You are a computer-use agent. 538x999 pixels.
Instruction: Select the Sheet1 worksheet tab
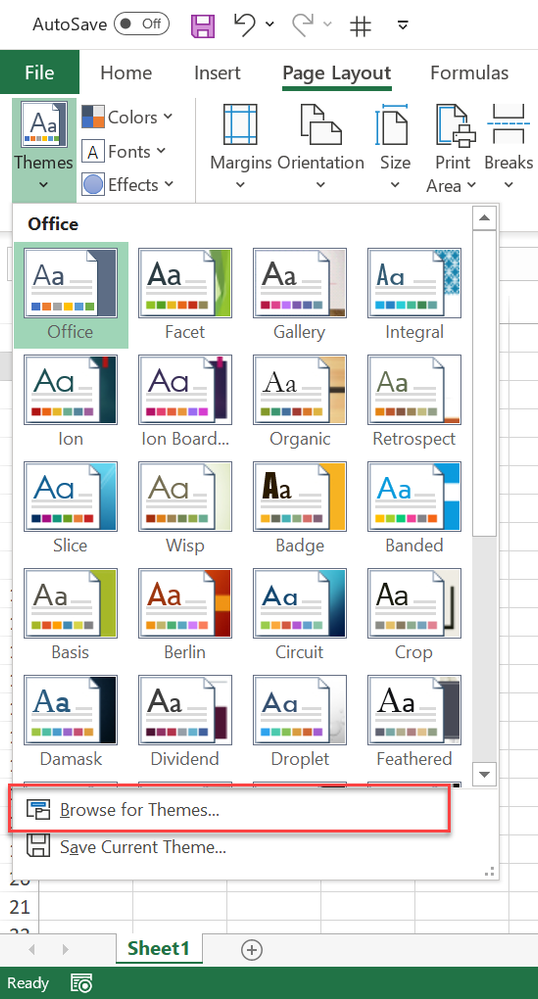click(x=159, y=948)
